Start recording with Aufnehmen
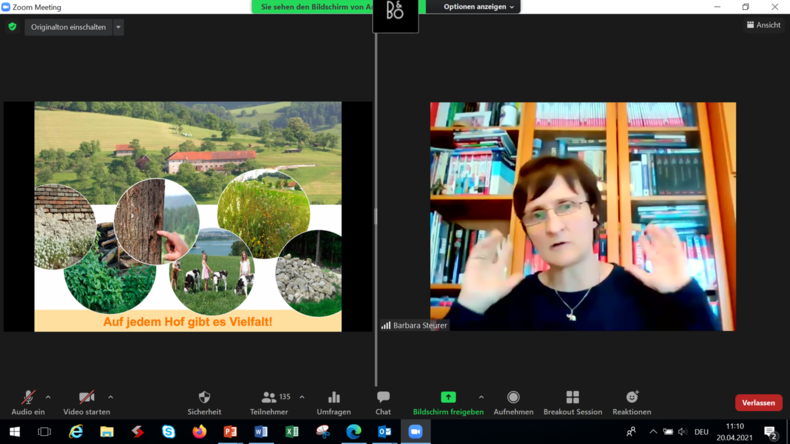Image resolution: width=790 pixels, height=444 pixels. [x=513, y=400]
